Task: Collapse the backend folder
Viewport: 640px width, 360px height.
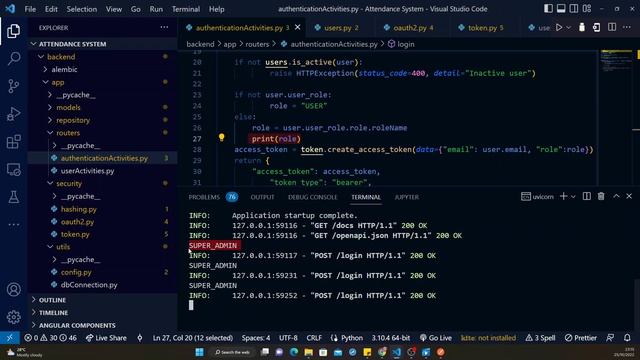Action: (102, 57)
